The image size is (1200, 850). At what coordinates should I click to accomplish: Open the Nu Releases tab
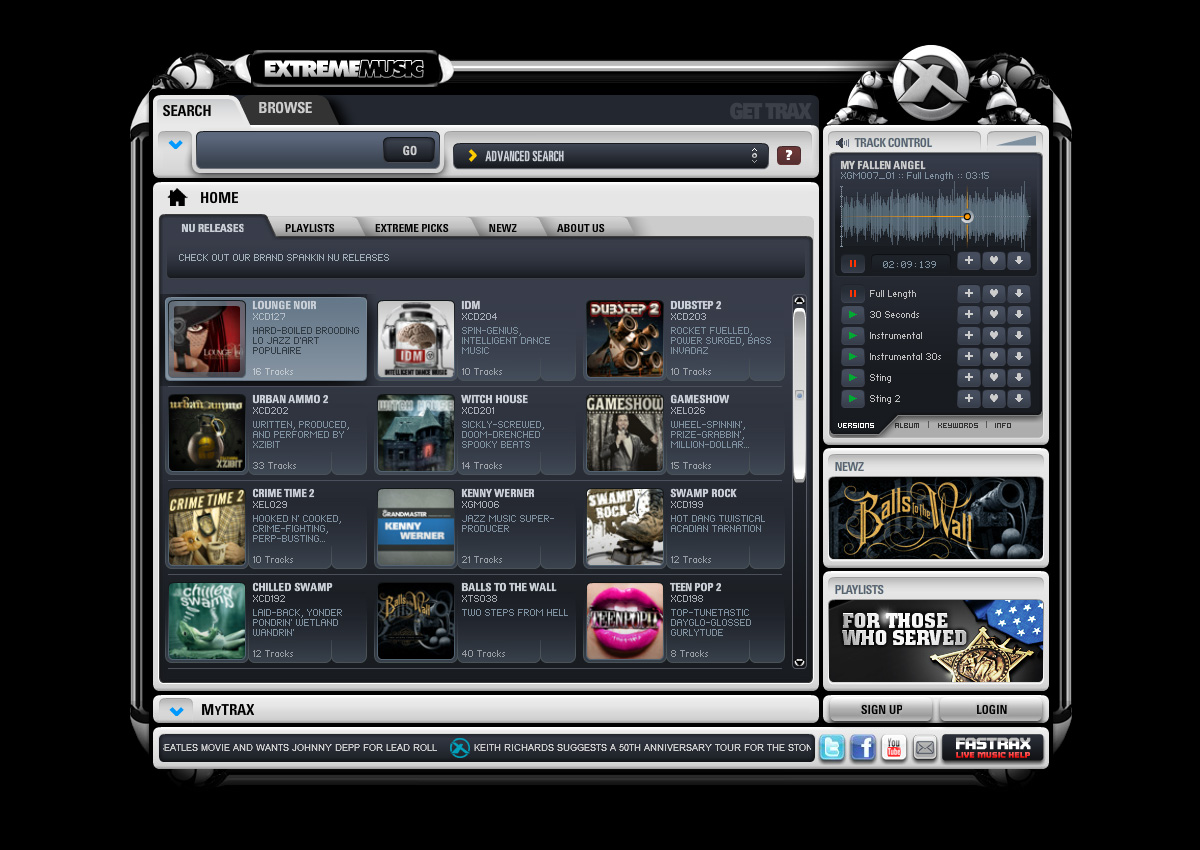[x=212, y=228]
